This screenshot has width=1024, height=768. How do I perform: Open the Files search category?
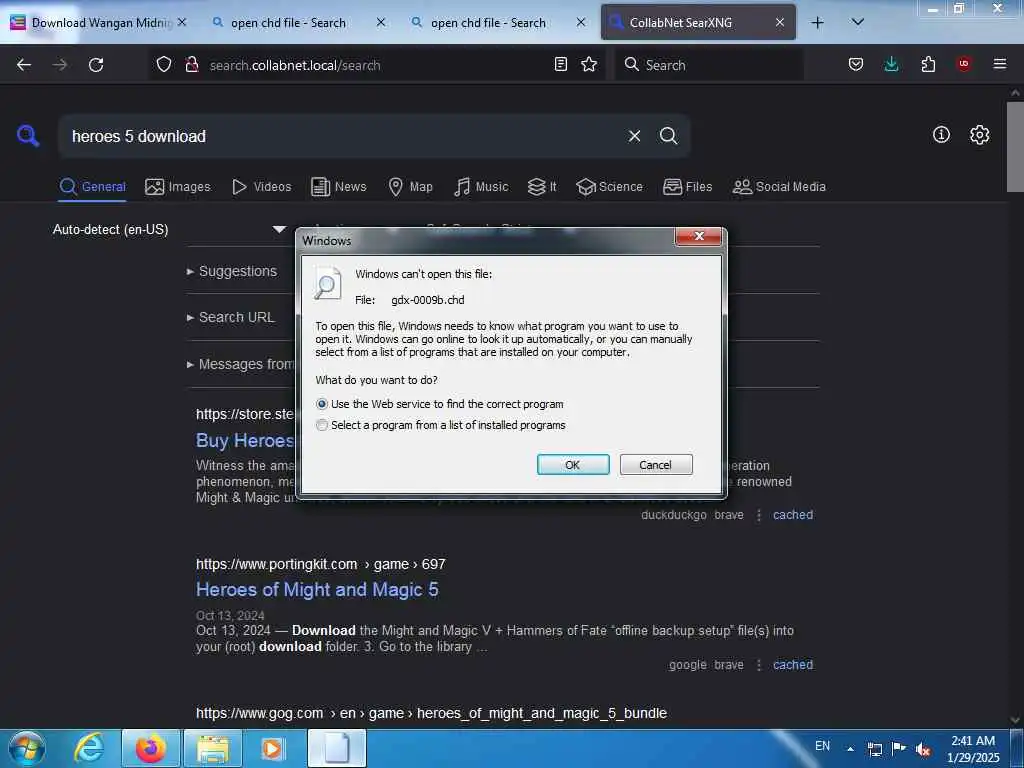tap(688, 187)
